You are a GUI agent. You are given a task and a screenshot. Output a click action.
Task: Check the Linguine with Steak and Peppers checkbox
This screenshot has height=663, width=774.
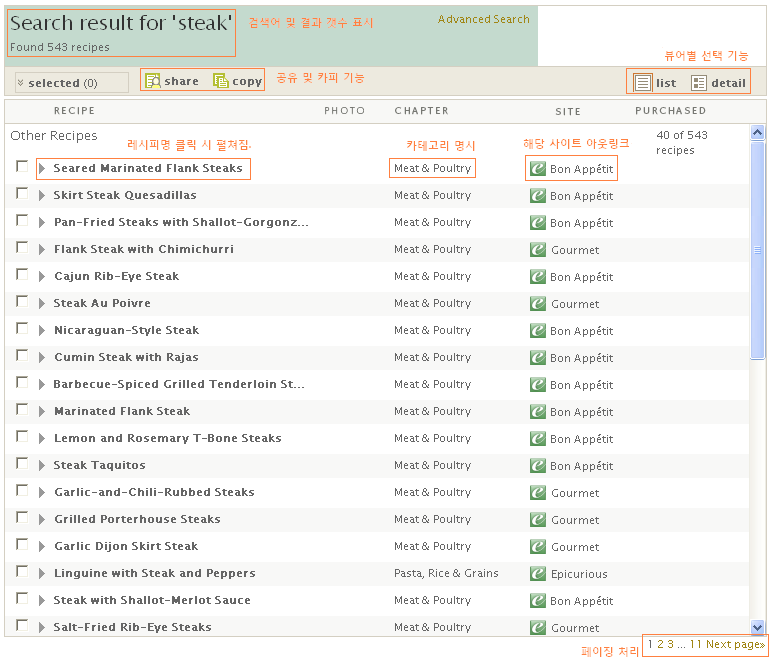[x=22, y=571]
